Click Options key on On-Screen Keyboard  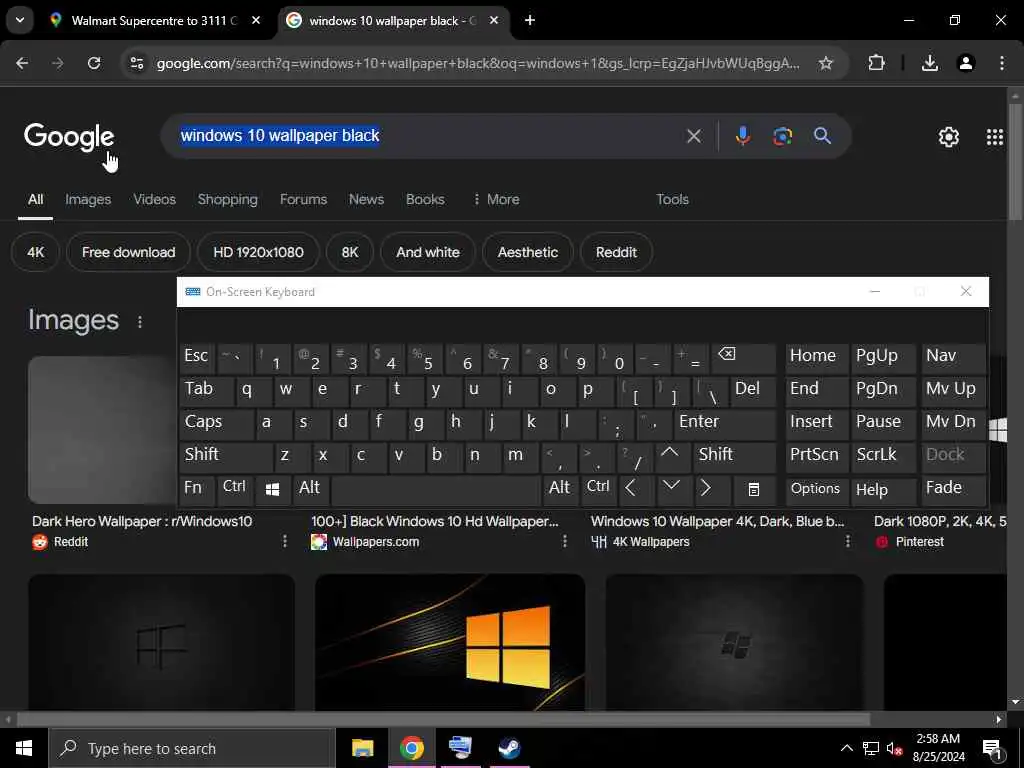(816, 489)
